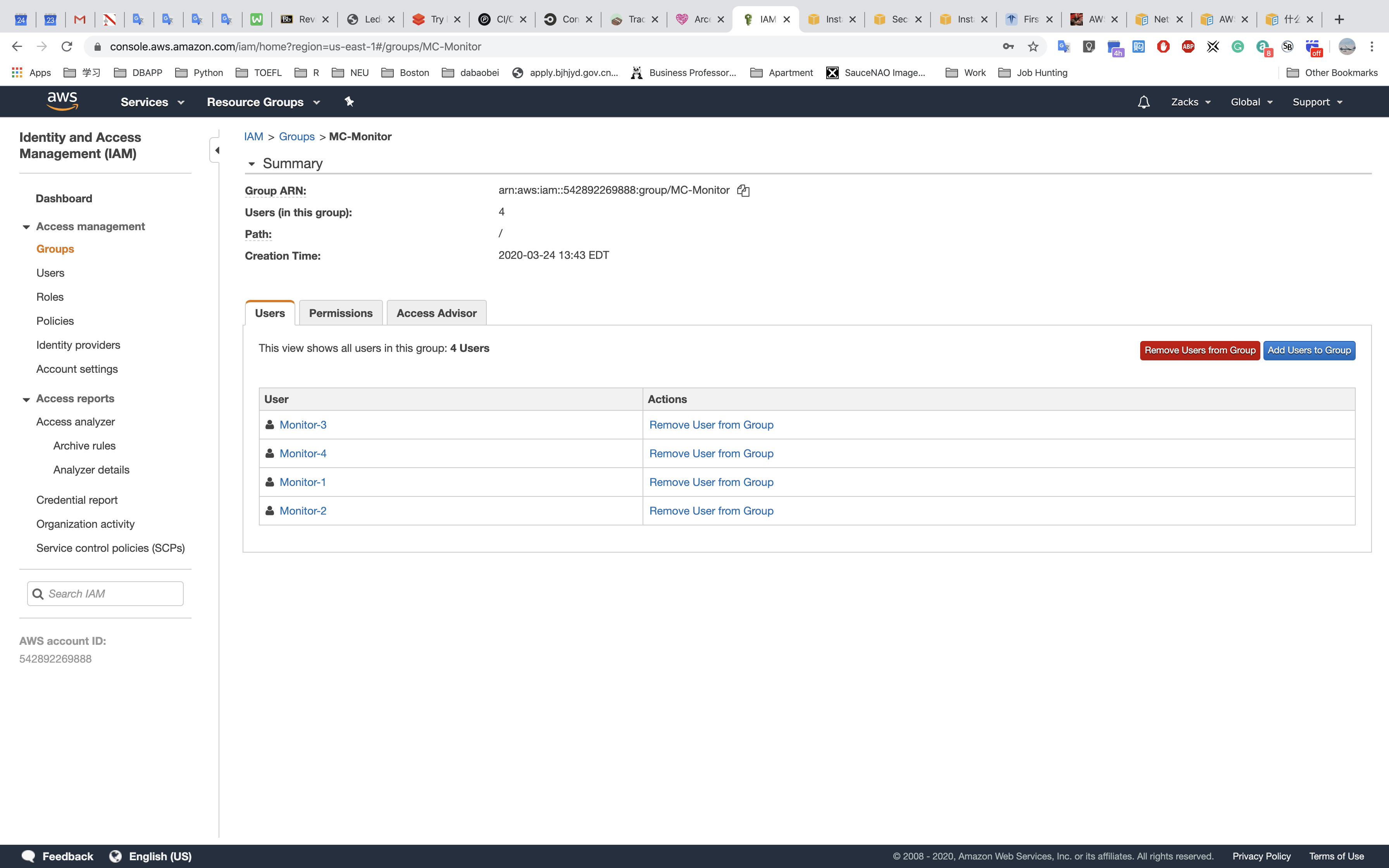This screenshot has height=868, width=1389.
Task: Click Add Users to Group button
Action: tap(1309, 350)
